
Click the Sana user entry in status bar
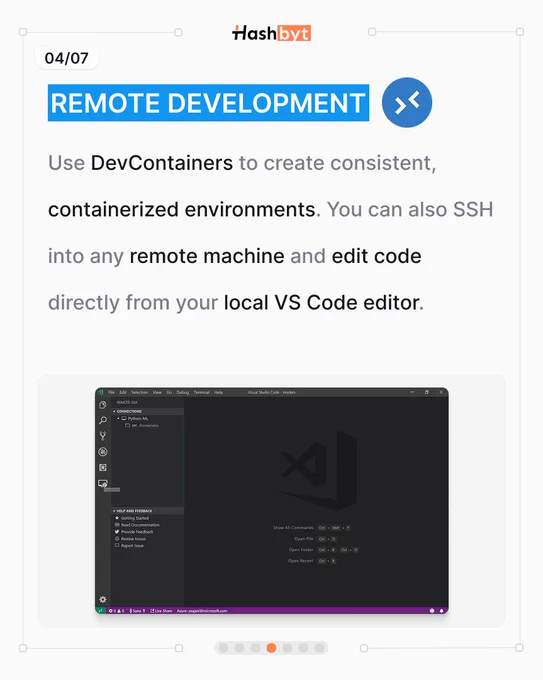(x=137, y=611)
